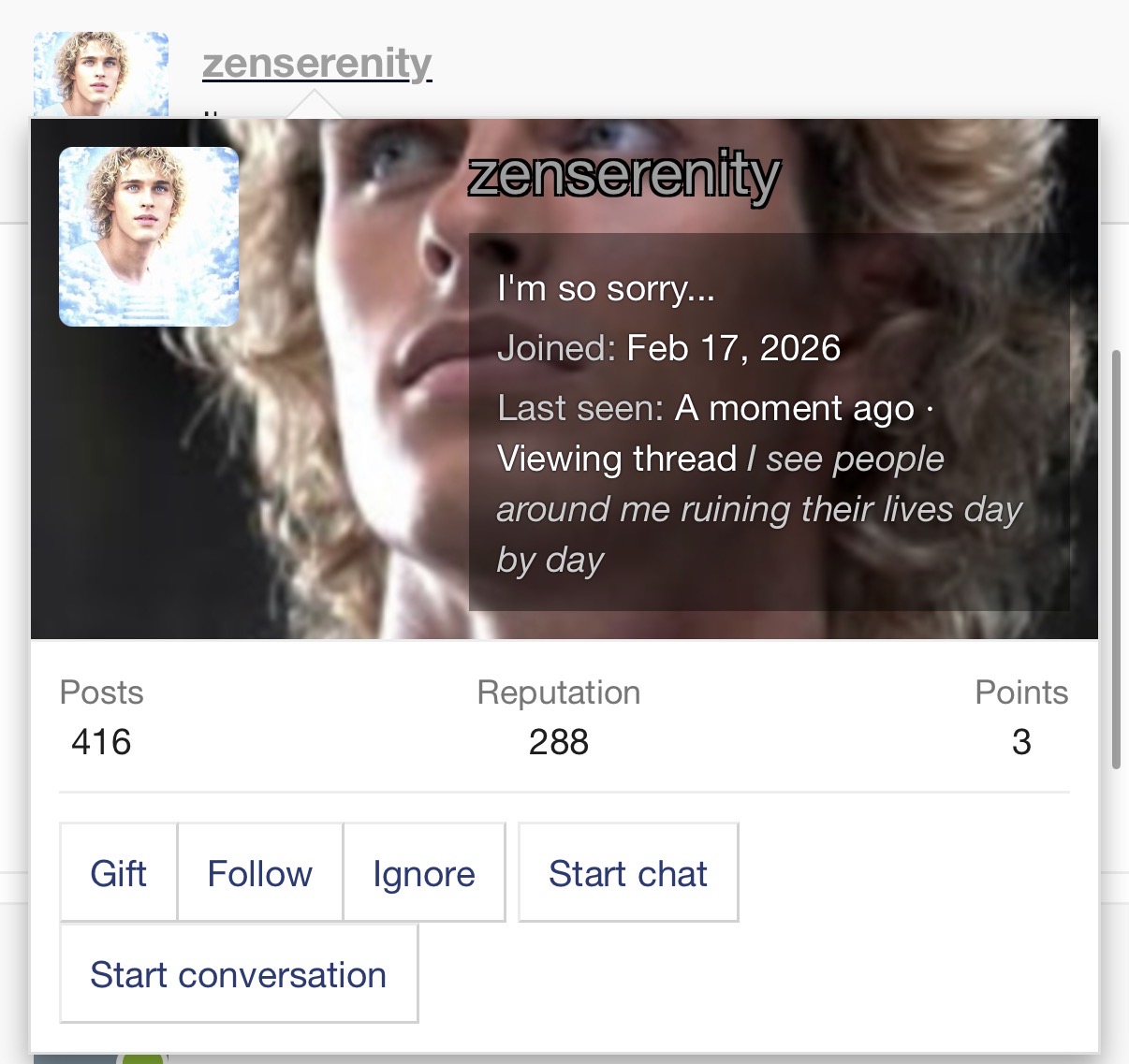This screenshot has width=1129, height=1064.
Task: Click the "I'm so sorry..." status text
Action: [x=606, y=288]
